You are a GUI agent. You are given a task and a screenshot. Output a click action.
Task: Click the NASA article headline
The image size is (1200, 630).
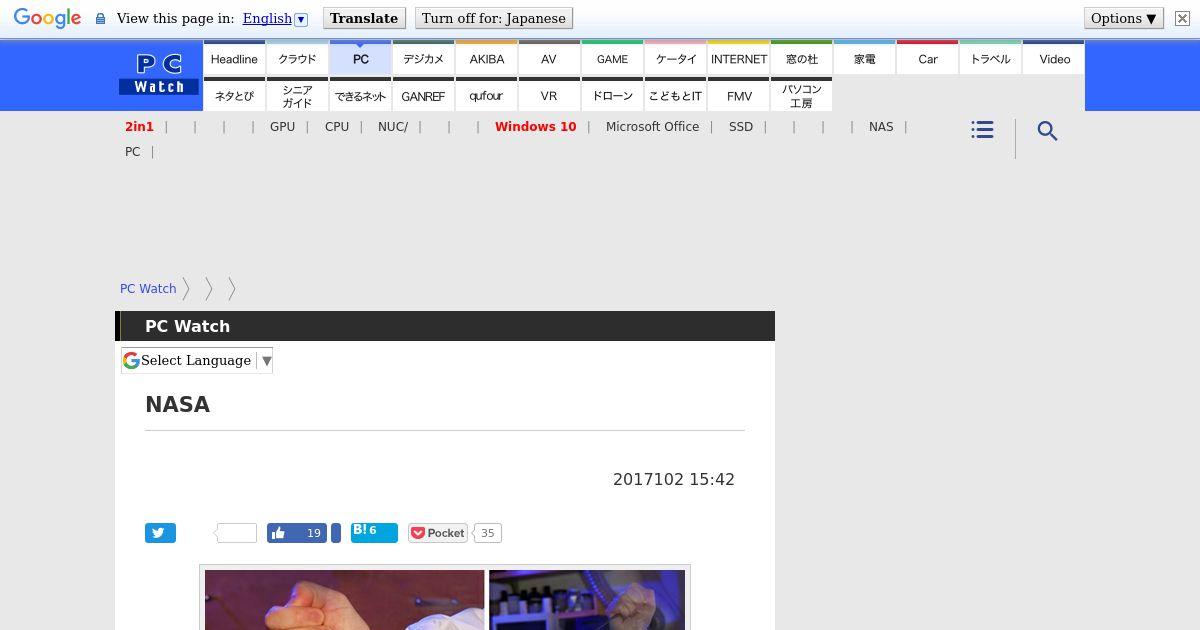click(x=177, y=405)
